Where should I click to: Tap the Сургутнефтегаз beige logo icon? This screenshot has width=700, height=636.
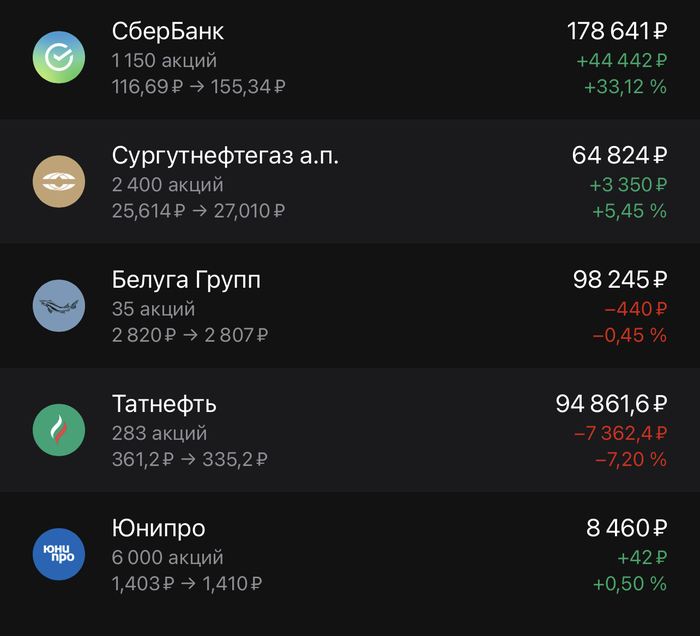tap(59, 181)
